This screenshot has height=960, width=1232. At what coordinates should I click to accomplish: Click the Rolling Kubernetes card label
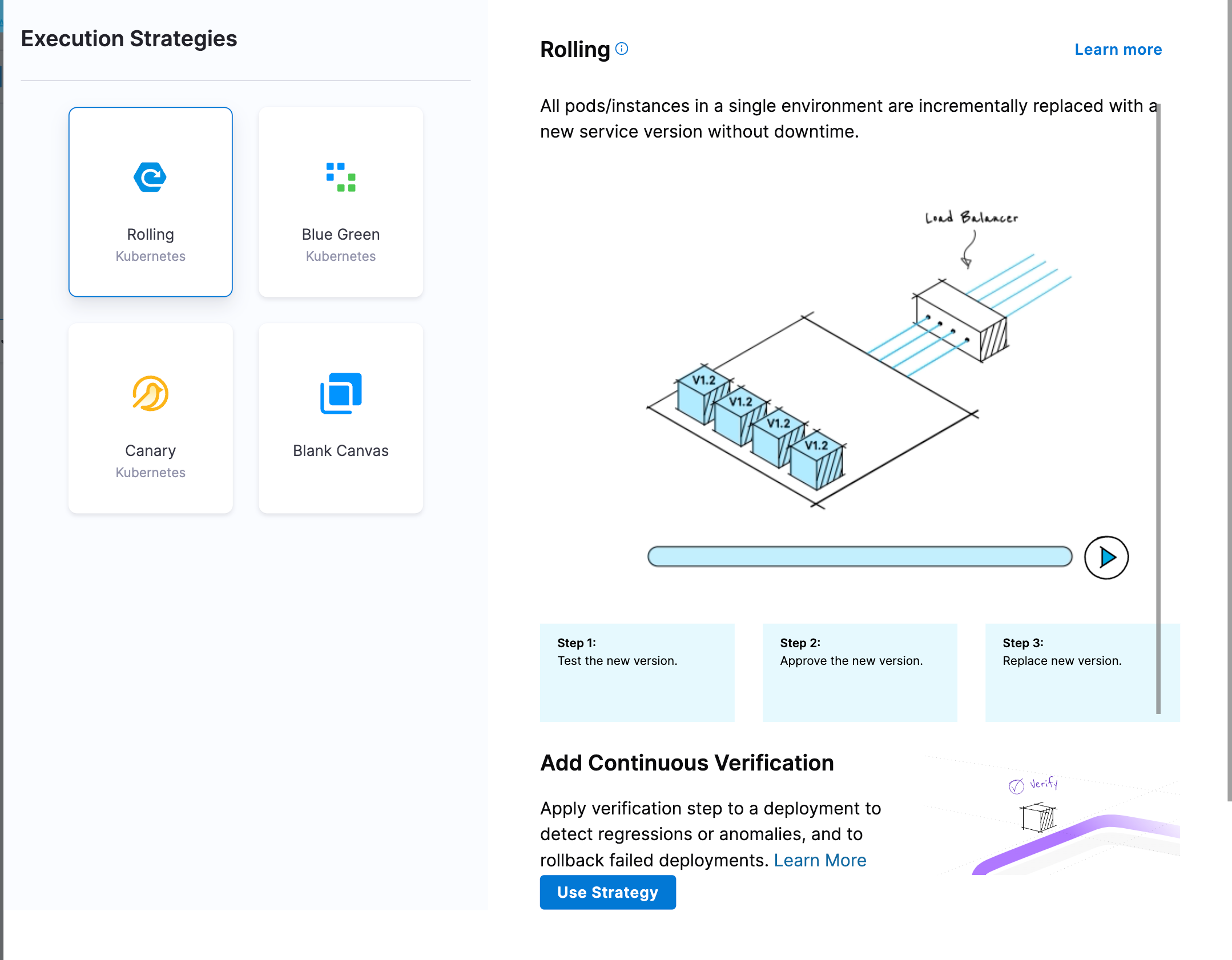(x=150, y=235)
